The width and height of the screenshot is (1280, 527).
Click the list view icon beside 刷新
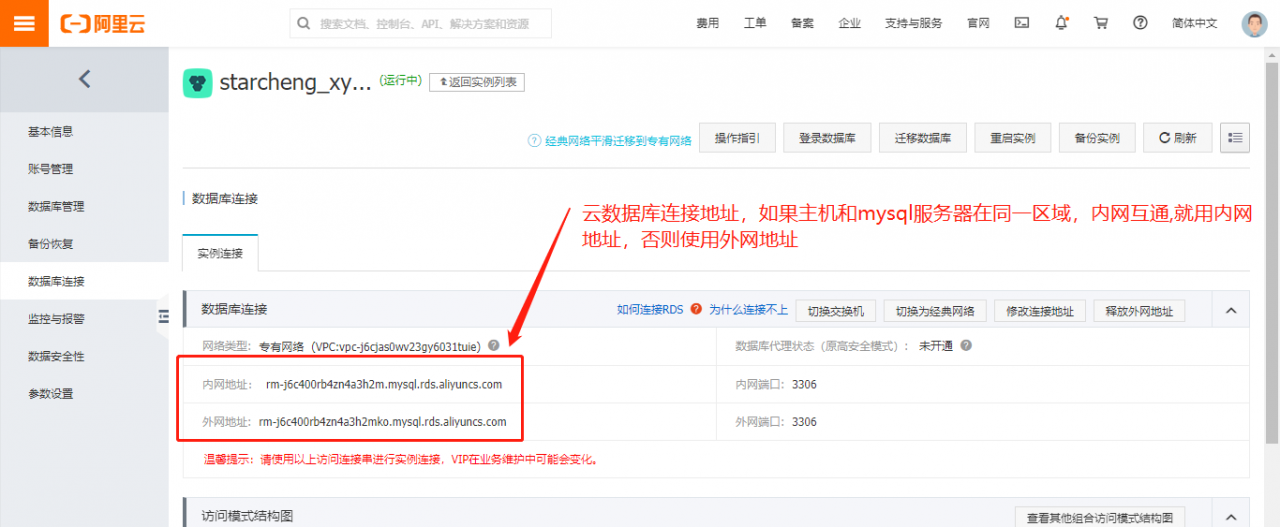(x=1235, y=138)
